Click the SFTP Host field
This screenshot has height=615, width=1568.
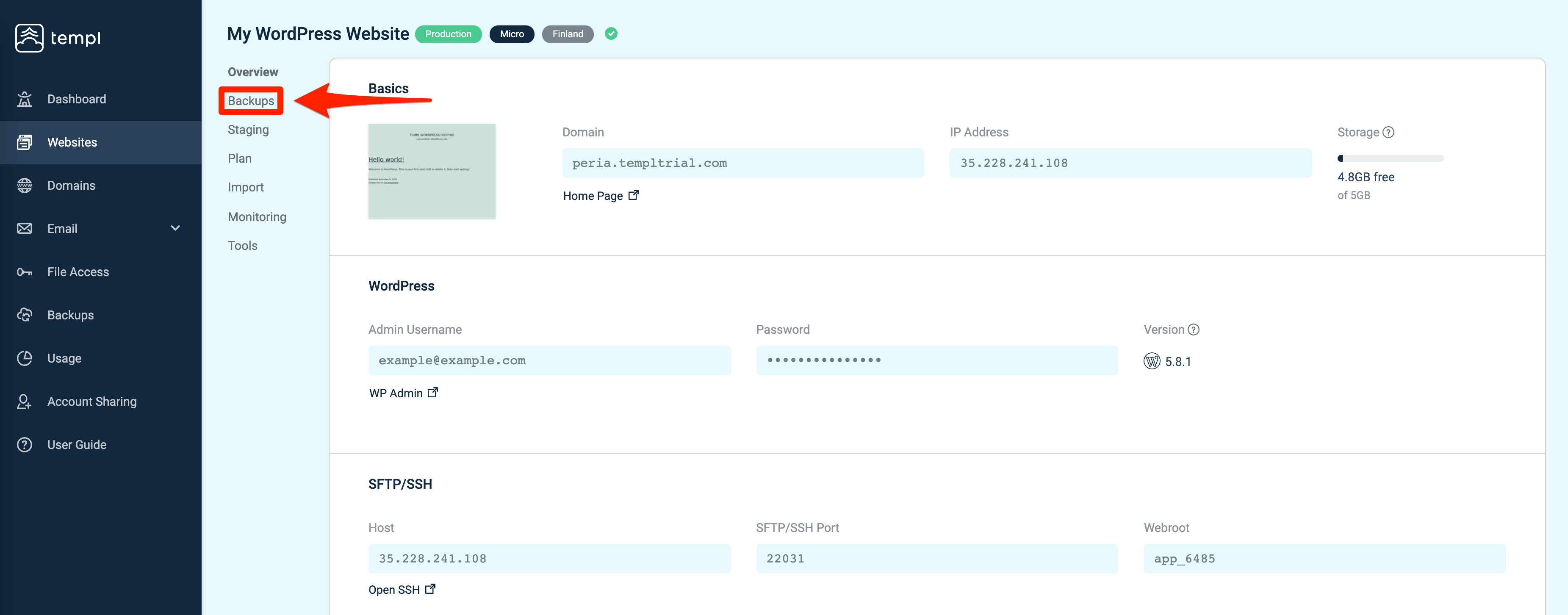point(549,558)
